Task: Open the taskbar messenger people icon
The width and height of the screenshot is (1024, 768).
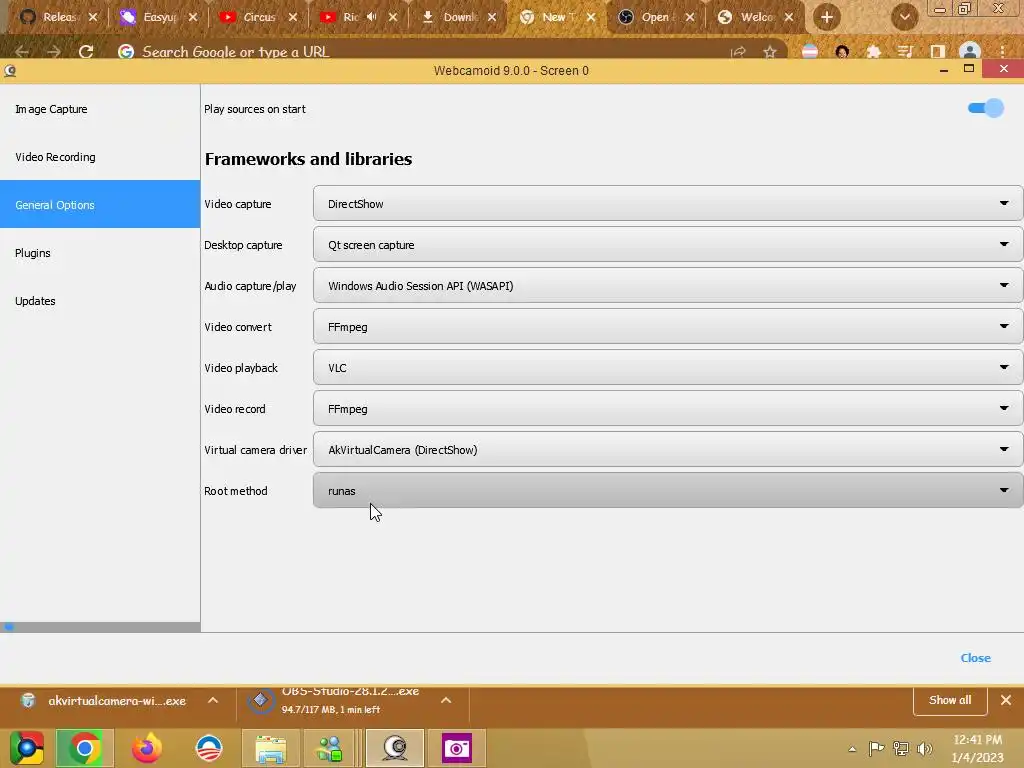Action: (329, 748)
